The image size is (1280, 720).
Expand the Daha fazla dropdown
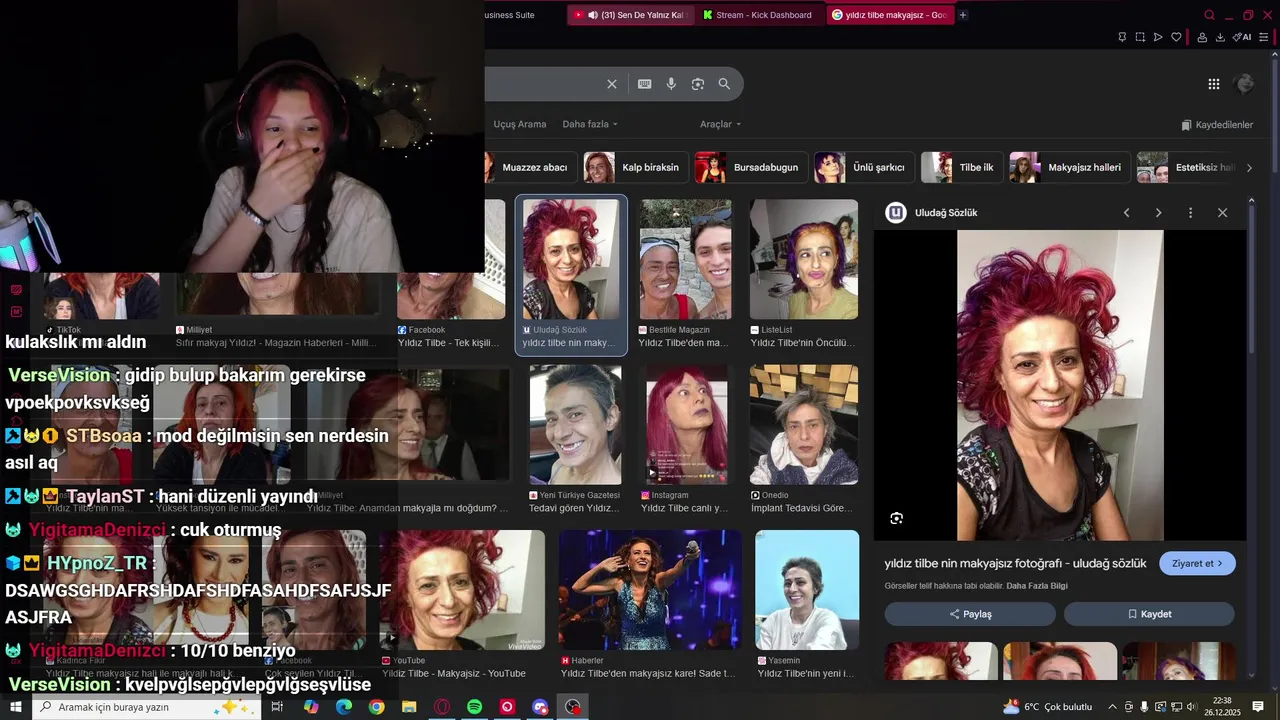pyautogui.click(x=590, y=124)
